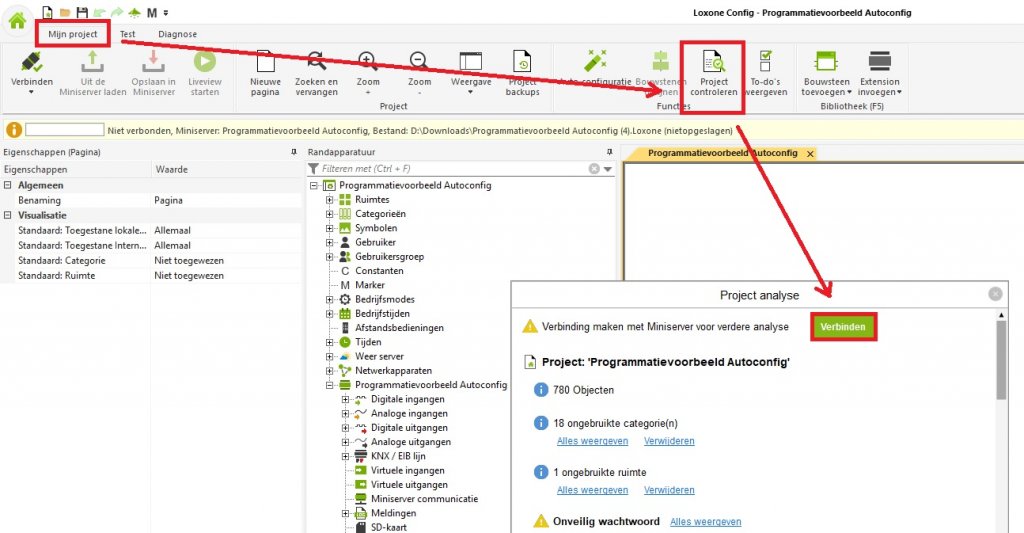Close the Programmatievoorbeeld Autoconfig page tab

(810, 153)
